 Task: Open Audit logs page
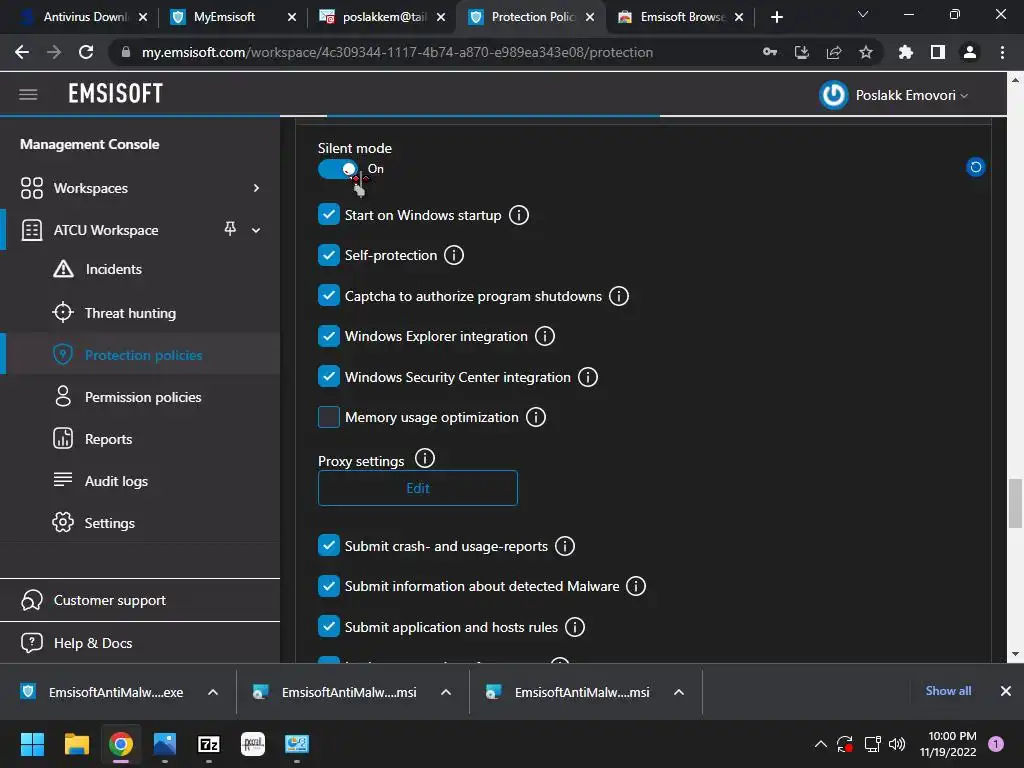[116, 481]
